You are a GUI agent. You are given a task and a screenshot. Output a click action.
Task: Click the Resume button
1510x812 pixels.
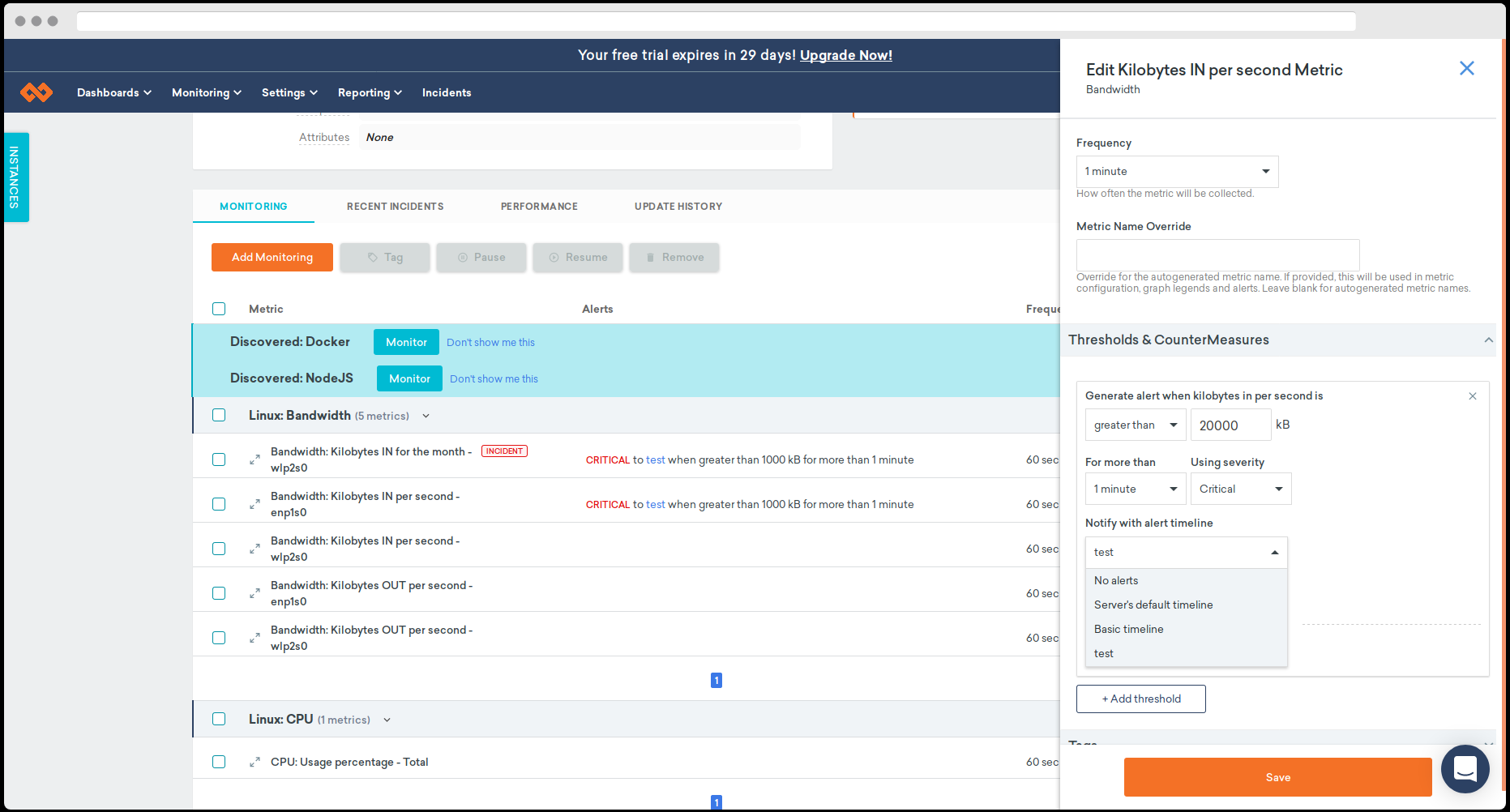(578, 258)
